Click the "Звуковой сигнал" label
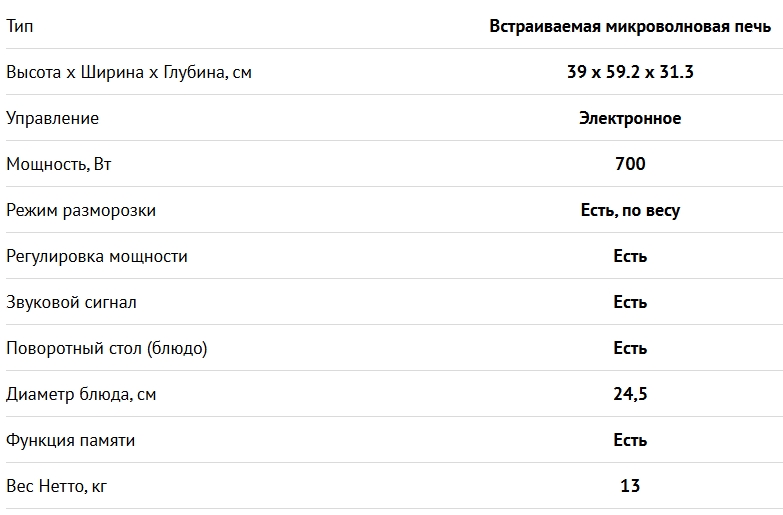 point(71,302)
